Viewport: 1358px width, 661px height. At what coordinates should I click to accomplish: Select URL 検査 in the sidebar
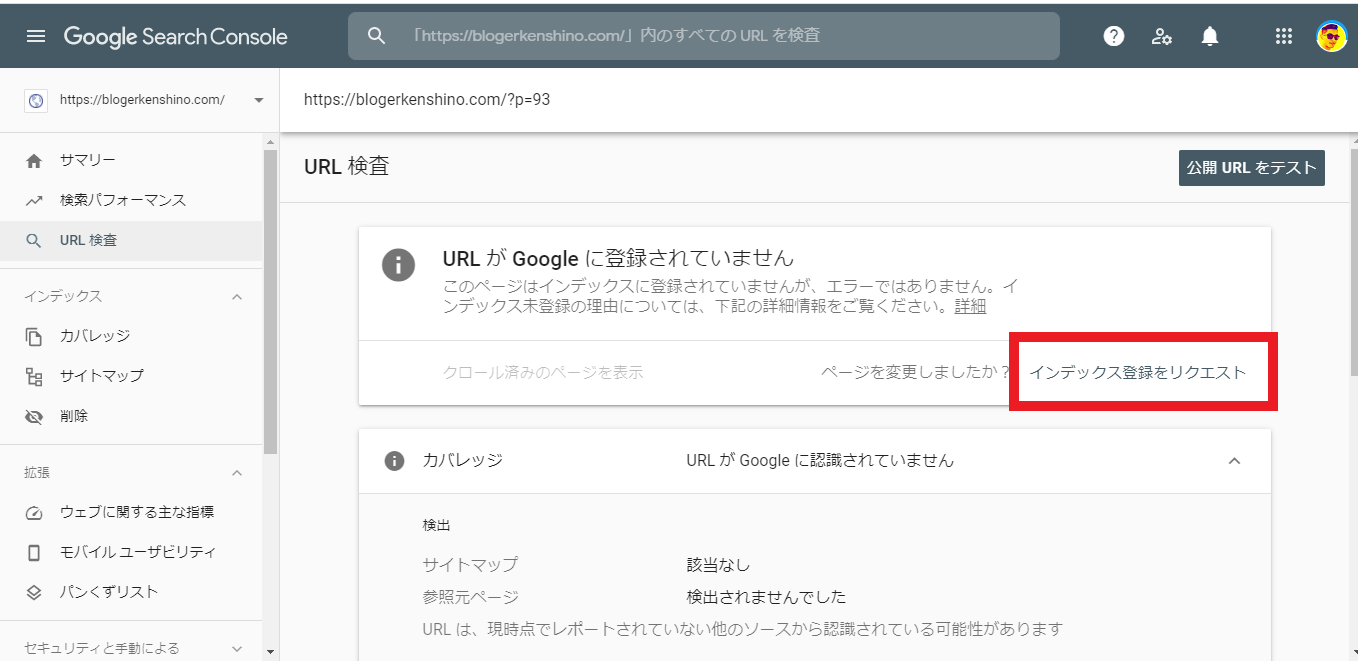(x=131, y=241)
